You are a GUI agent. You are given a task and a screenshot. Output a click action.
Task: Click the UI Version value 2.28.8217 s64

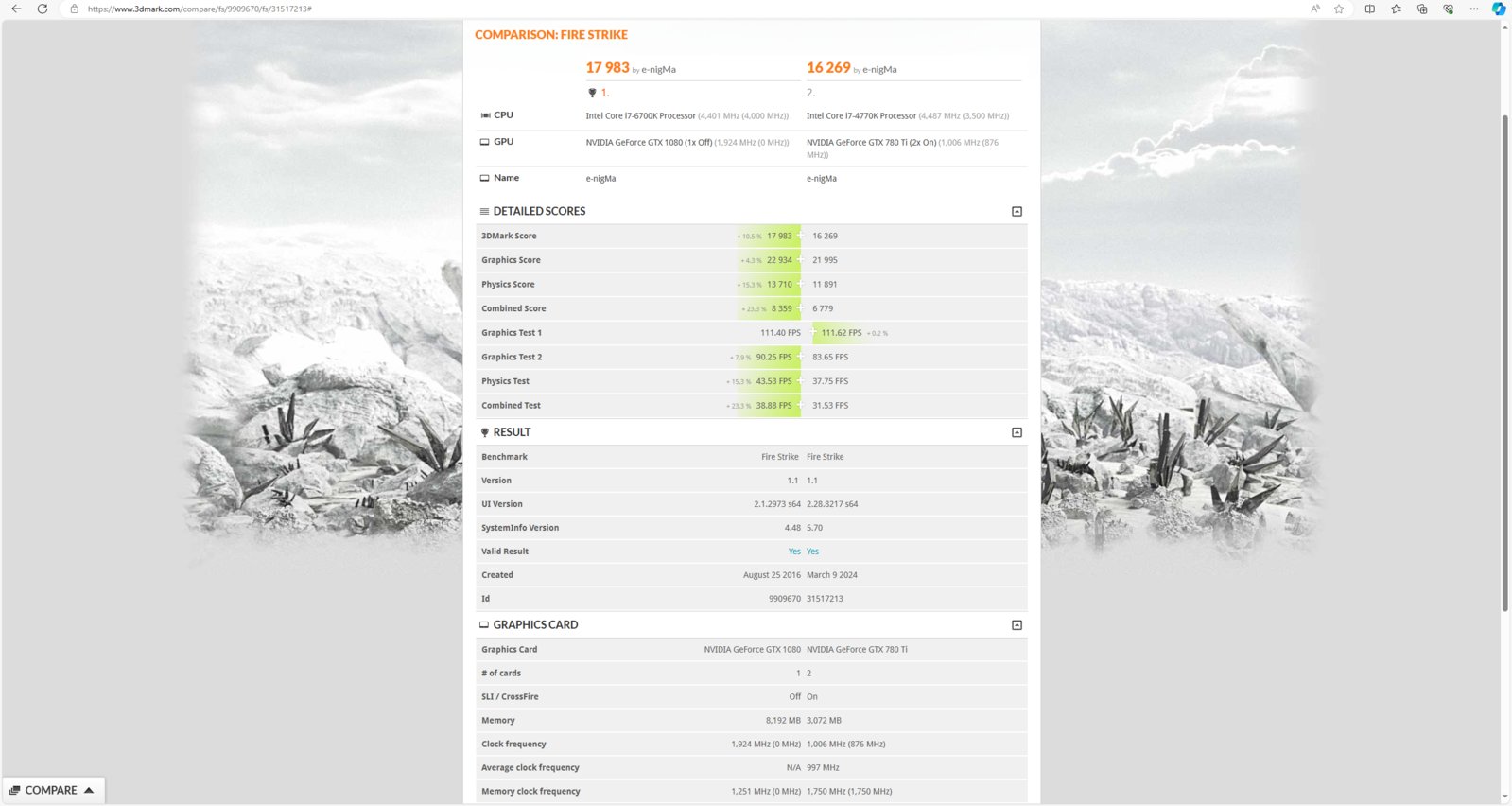(x=832, y=504)
